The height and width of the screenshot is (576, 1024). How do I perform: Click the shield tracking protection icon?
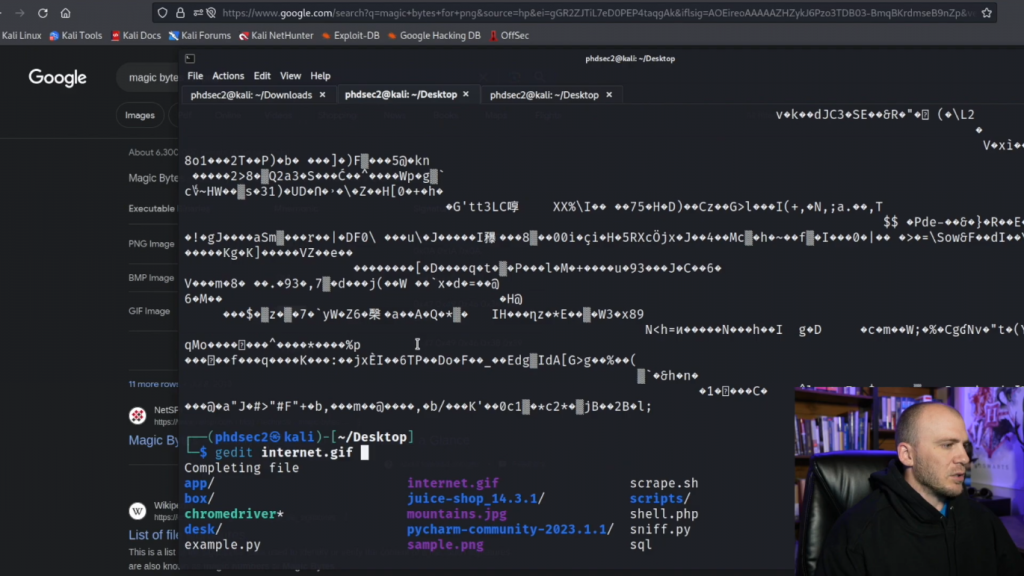pyautogui.click(x=163, y=12)
